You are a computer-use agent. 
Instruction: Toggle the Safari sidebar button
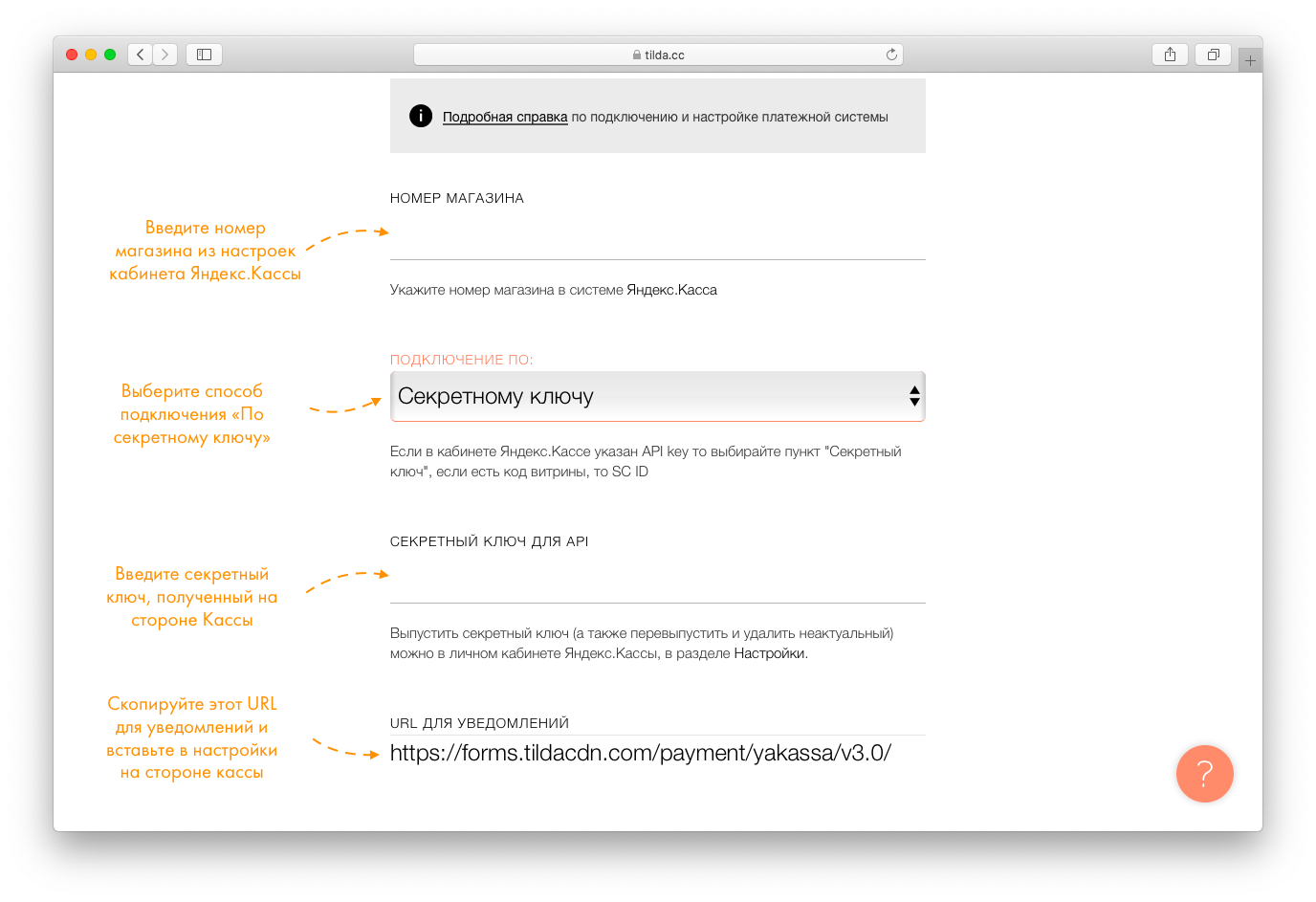pyautogui.click(x=204, y=55)
